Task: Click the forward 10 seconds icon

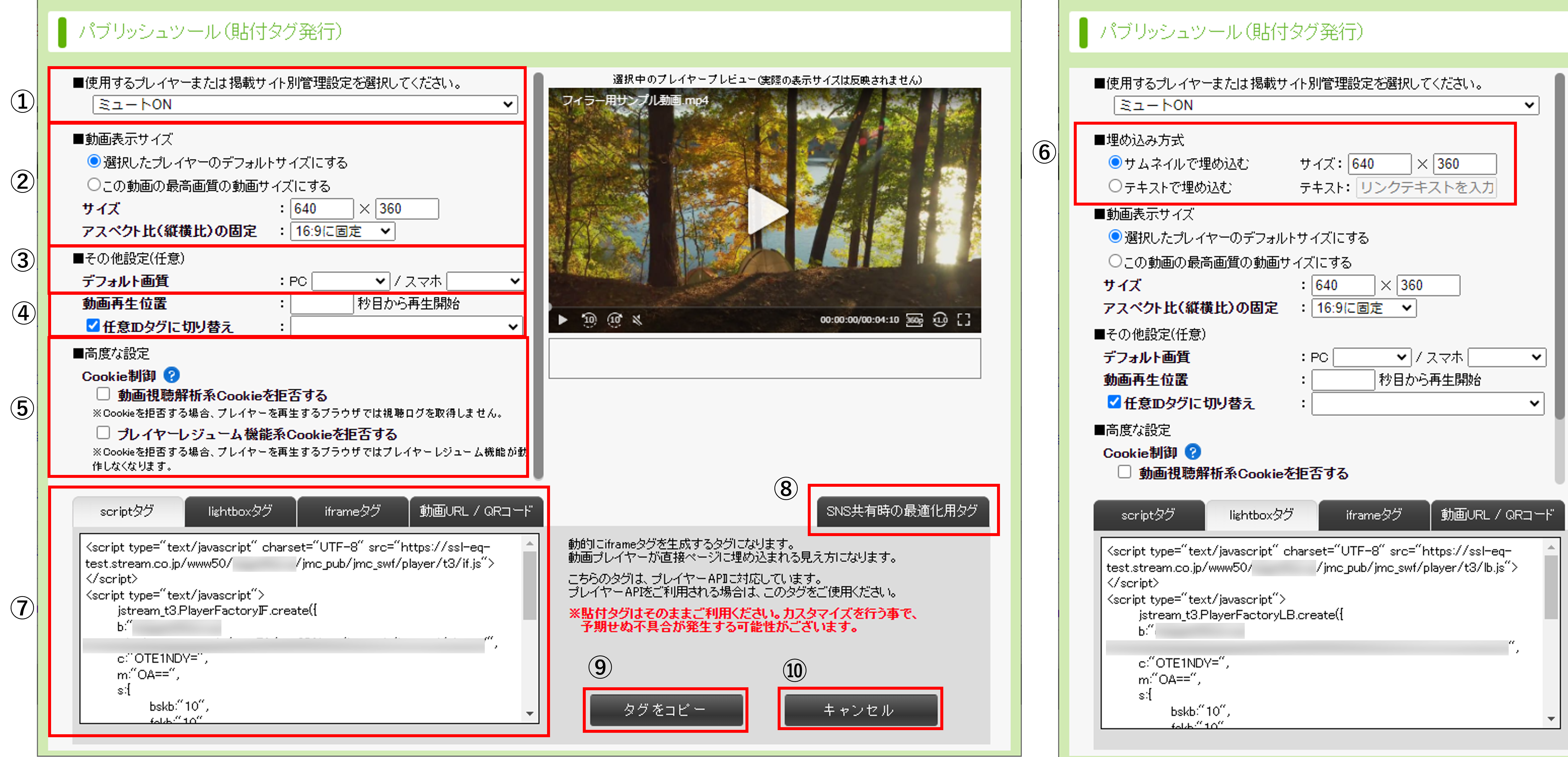Action: 615,320
